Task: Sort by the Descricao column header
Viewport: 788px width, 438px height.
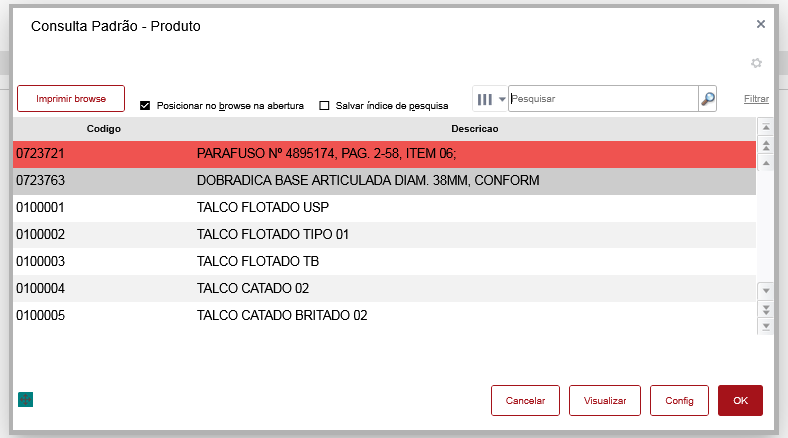Action: point(474,129)
